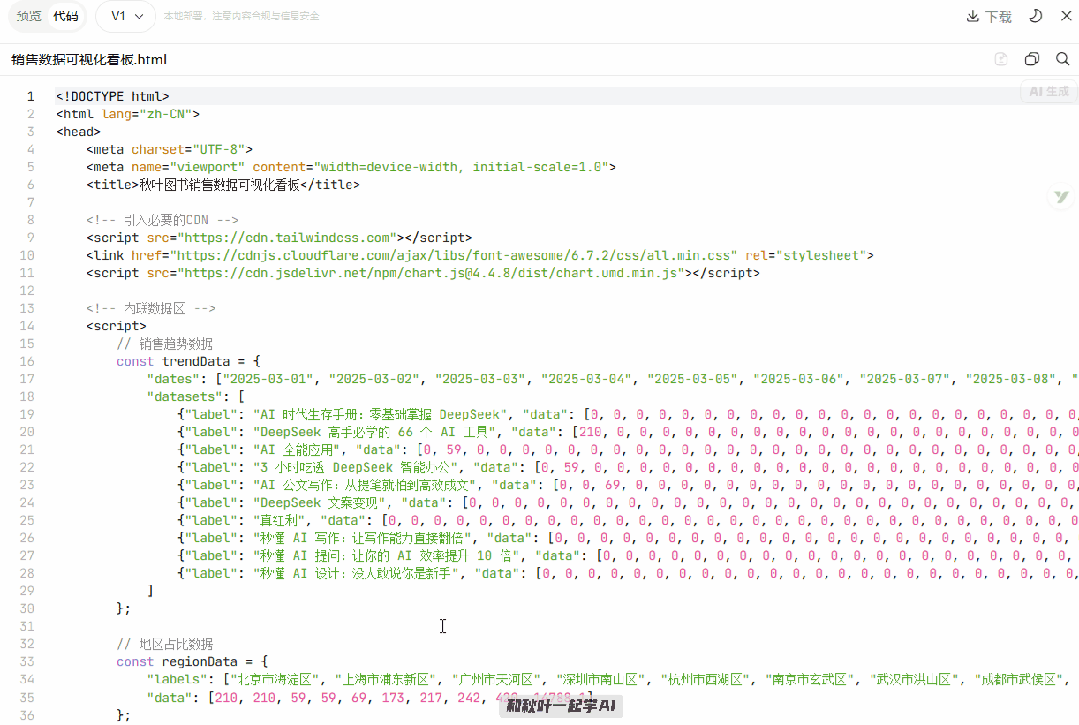Click the "dates" array line
Image resolution: width=1079 pixels, height=725 pixels.
click(x=612, y=379)
